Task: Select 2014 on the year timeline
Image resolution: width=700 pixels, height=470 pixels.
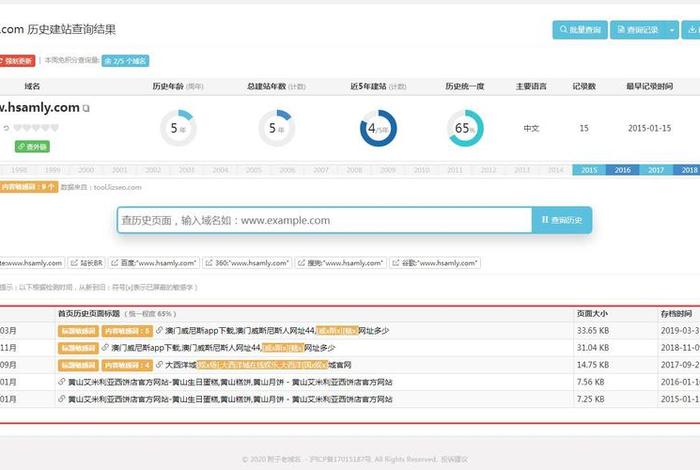Action: pyautogui.click(x=556, y=170)
